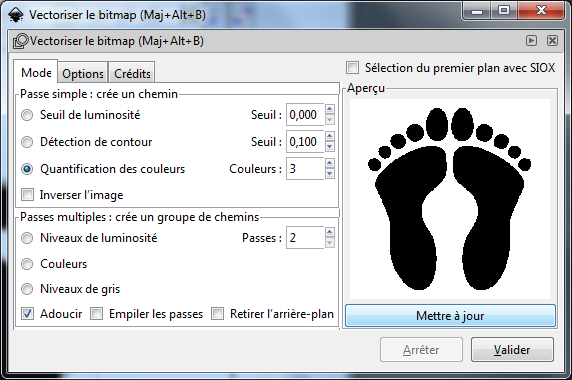The height and width of the screenshot is (380, 572).
Task: Select Niveaux de gris radio button
Action: pos(27,289)
